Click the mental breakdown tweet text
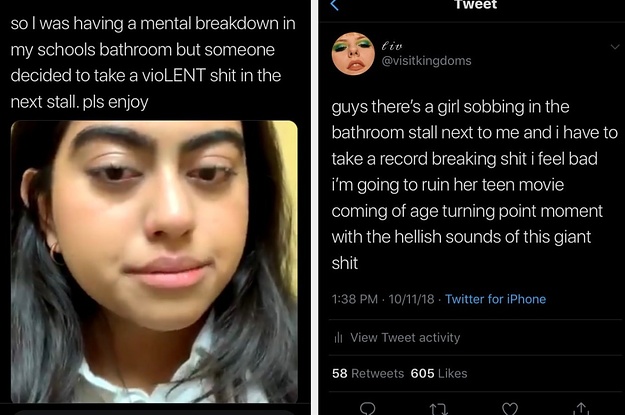Viewport: 625px width, 415px height. (153, 63)
